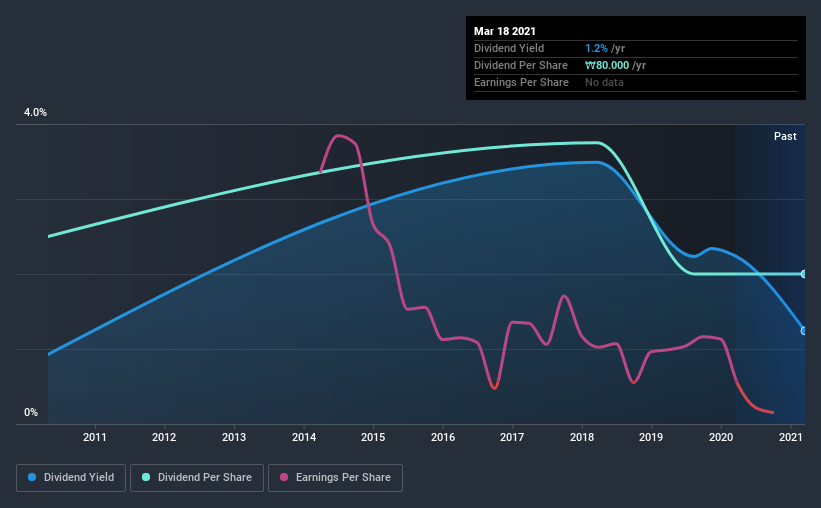Click the blue Dividend Yield legend dot
Image resolution: width=821 pixels, height=508 pixels.
click(32, 477)
